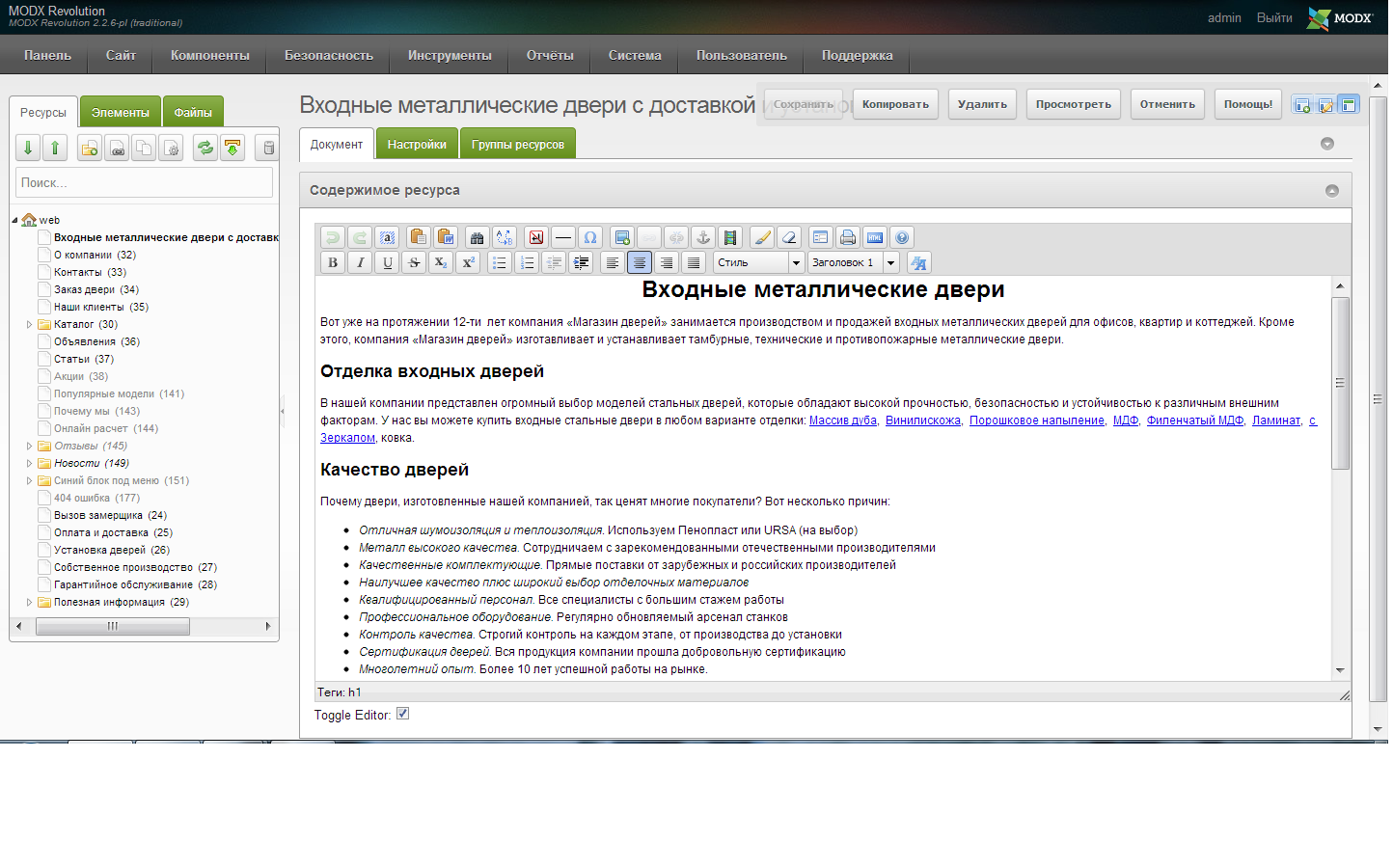Screen dimensions: 1393x868
Task: Click the editor vertical scrollbar thumb
Action: [x=1340, y=383]
